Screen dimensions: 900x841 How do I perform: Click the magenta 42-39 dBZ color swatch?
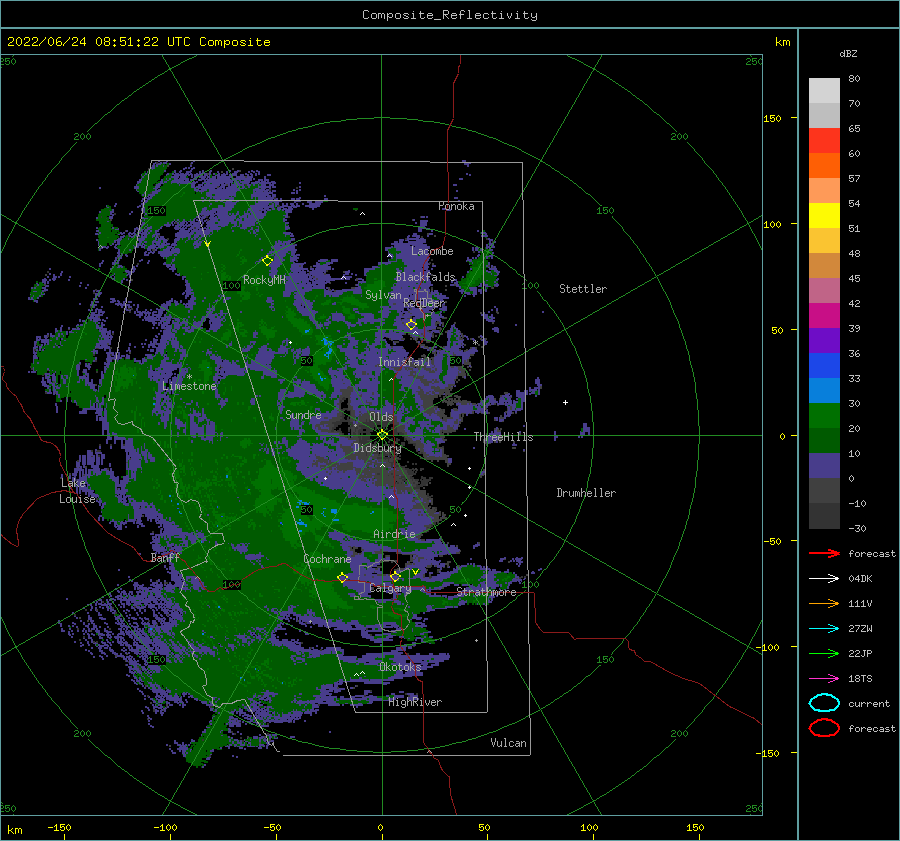pos(824,316)
